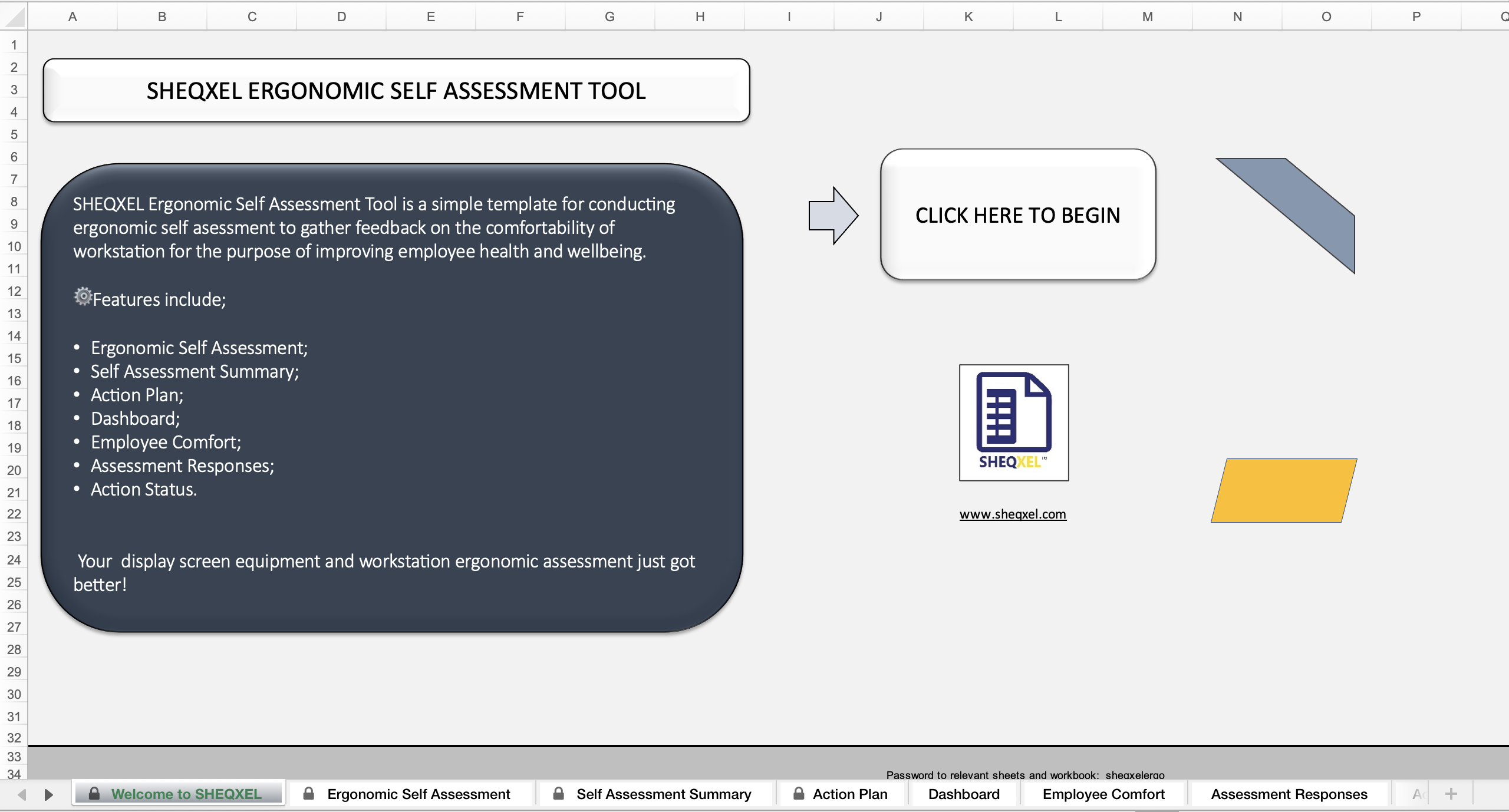Click the lock icon on Welcome to SHEQXEL tab

tap(94, 794)
